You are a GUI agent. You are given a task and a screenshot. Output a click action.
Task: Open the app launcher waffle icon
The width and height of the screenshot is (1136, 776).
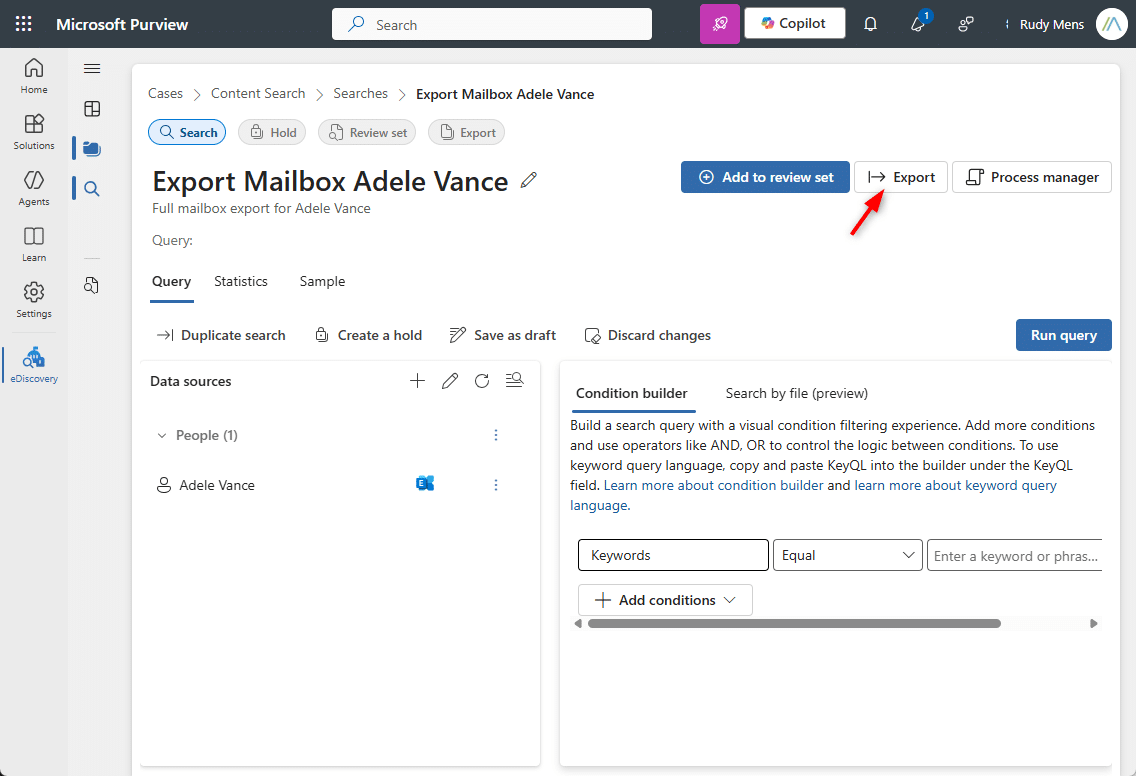coord(24,24)
